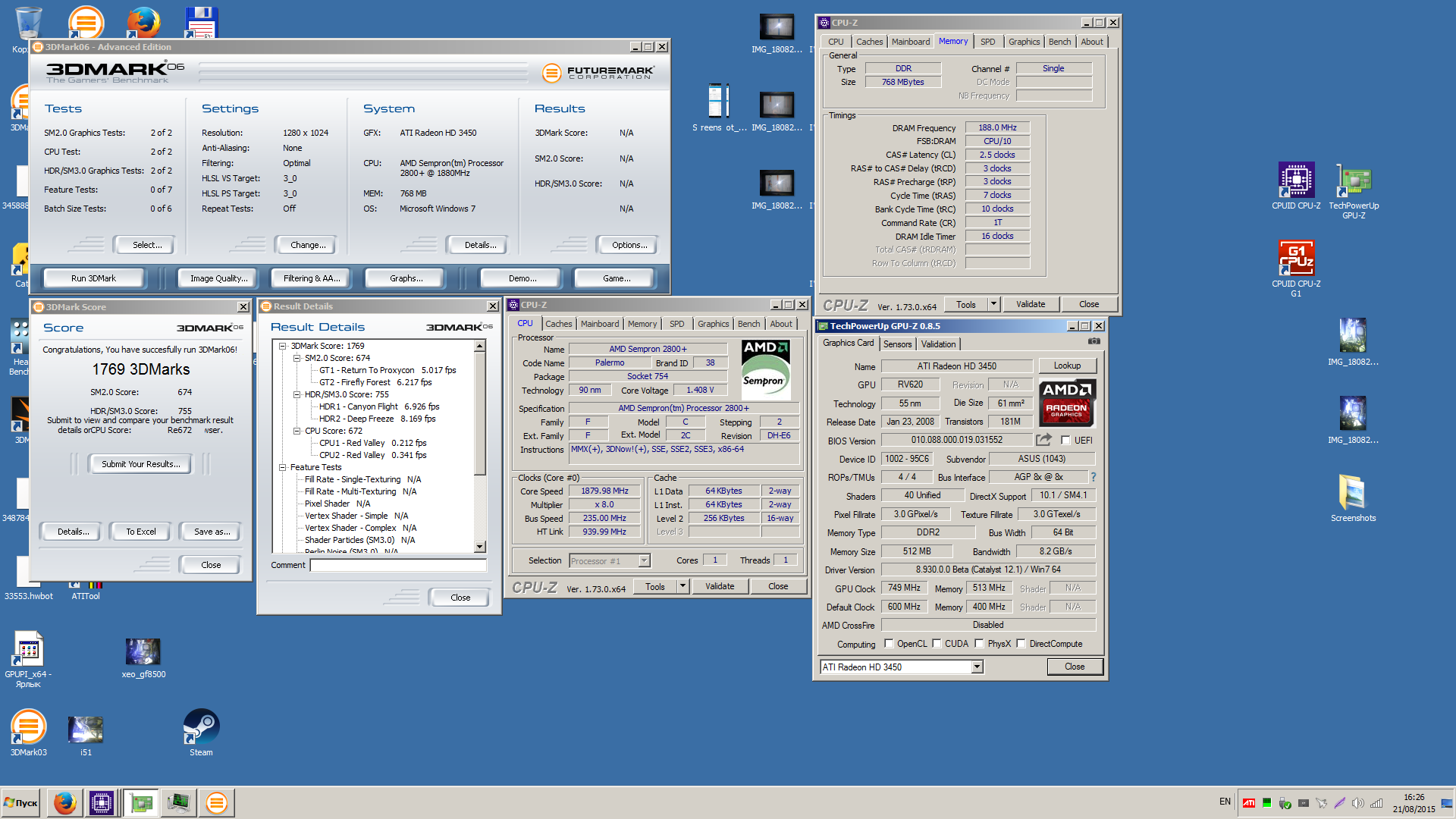The width and height of the screenshot is (1456, 819).
Task: Open the TechPowerUp GPU-Z desktop shortcut
Action: (x=1354, y=190)
